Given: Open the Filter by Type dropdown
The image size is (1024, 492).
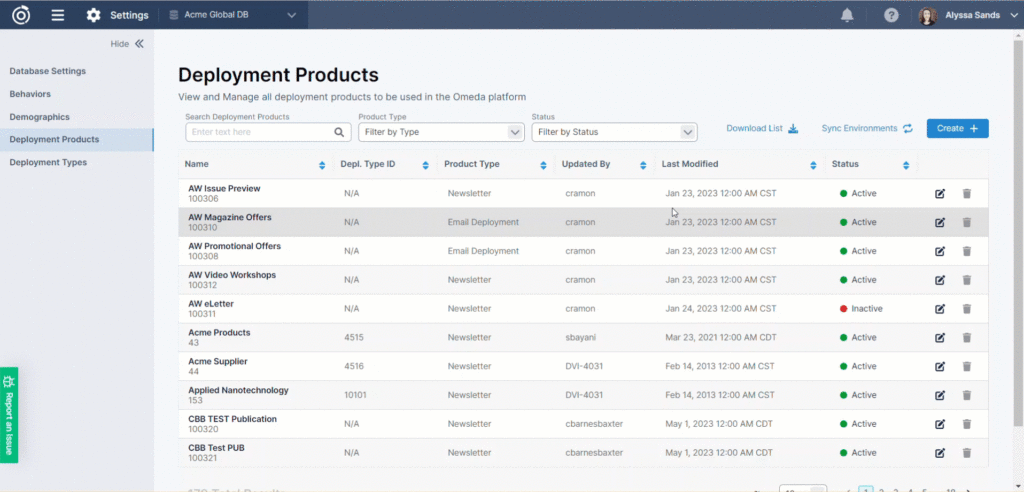Looking at the screenshot, I should [x=441, y=132].
